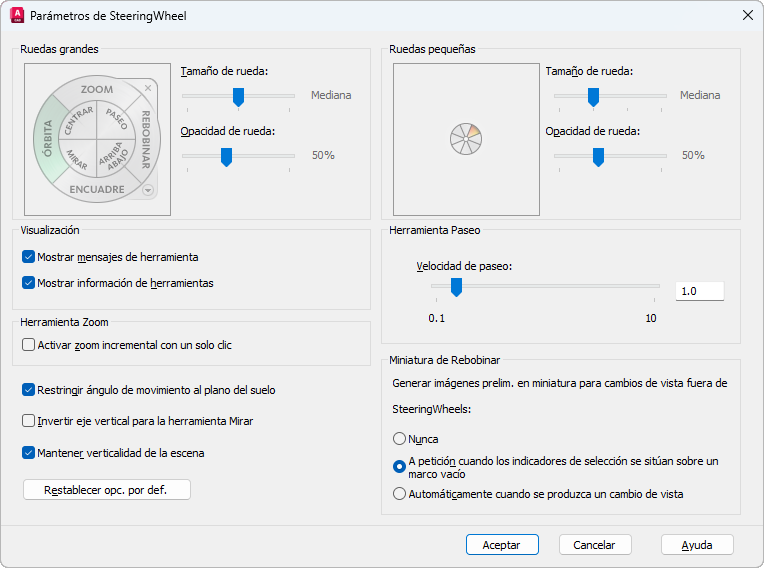Viewport: 764px width, 568px height.
Task: Click the small wheels 'Mediana' size value
Action: click(700, 95)
